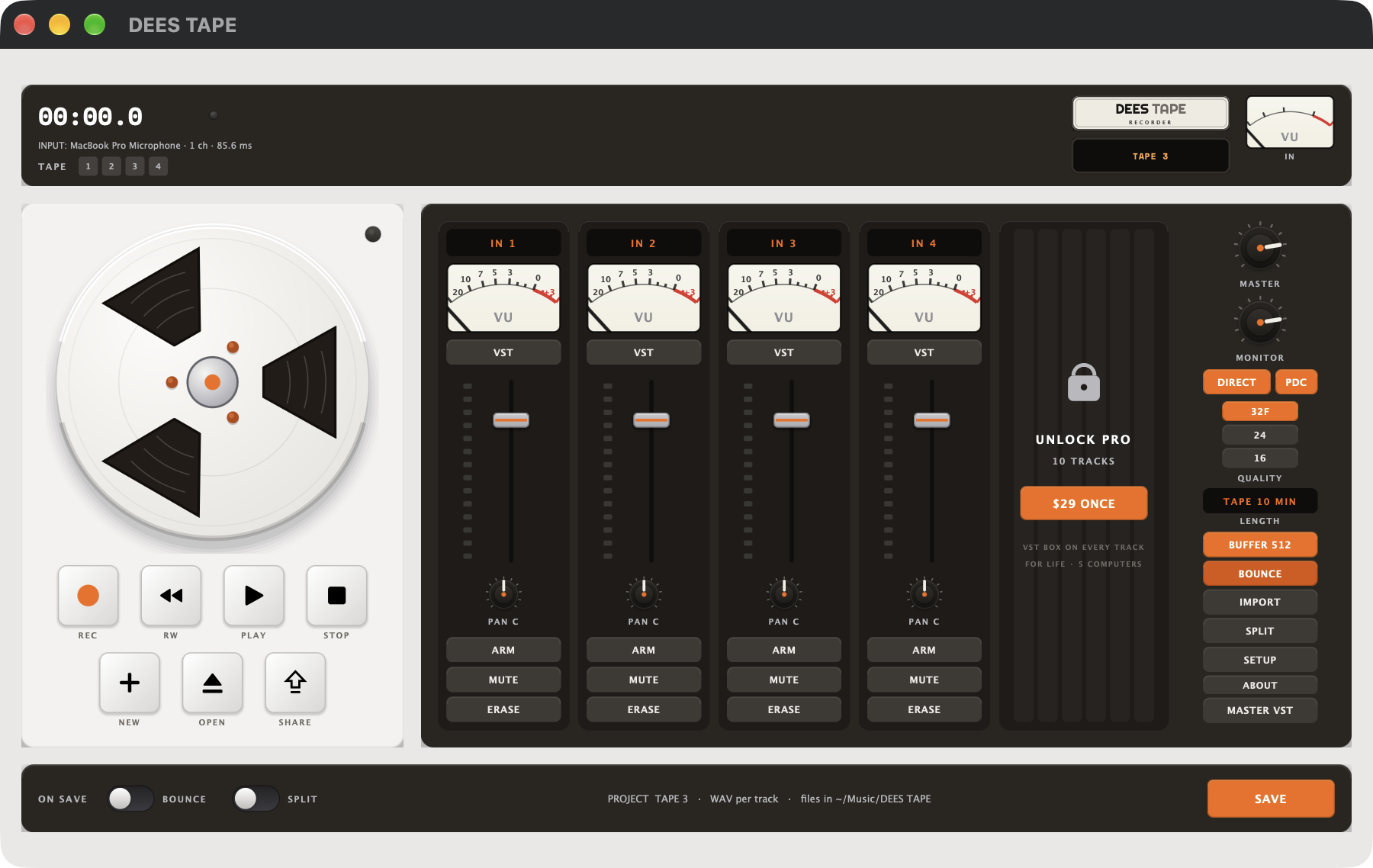The image size is (1373, 868).
Task: Click the volume fader on track IN 1
Action: (511, 420)
